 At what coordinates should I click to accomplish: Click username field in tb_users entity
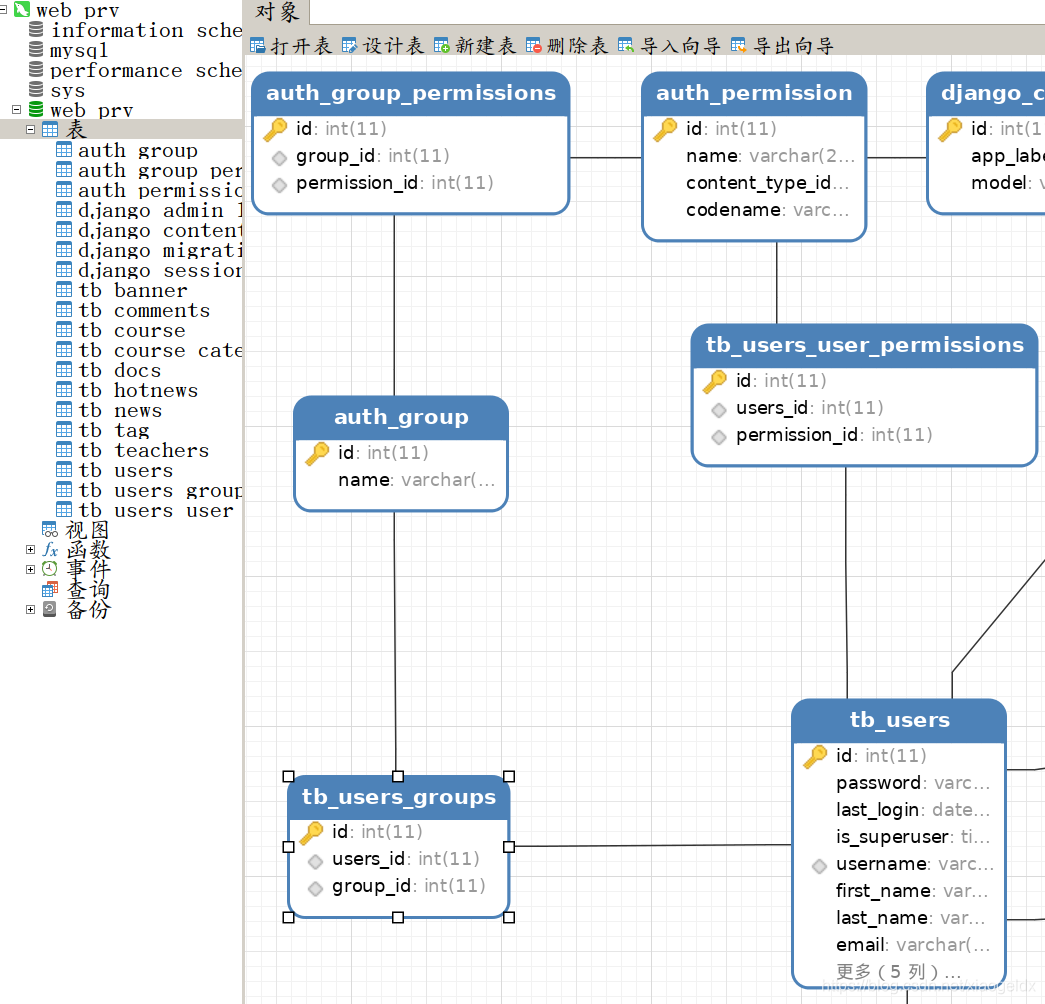[914, 864]
